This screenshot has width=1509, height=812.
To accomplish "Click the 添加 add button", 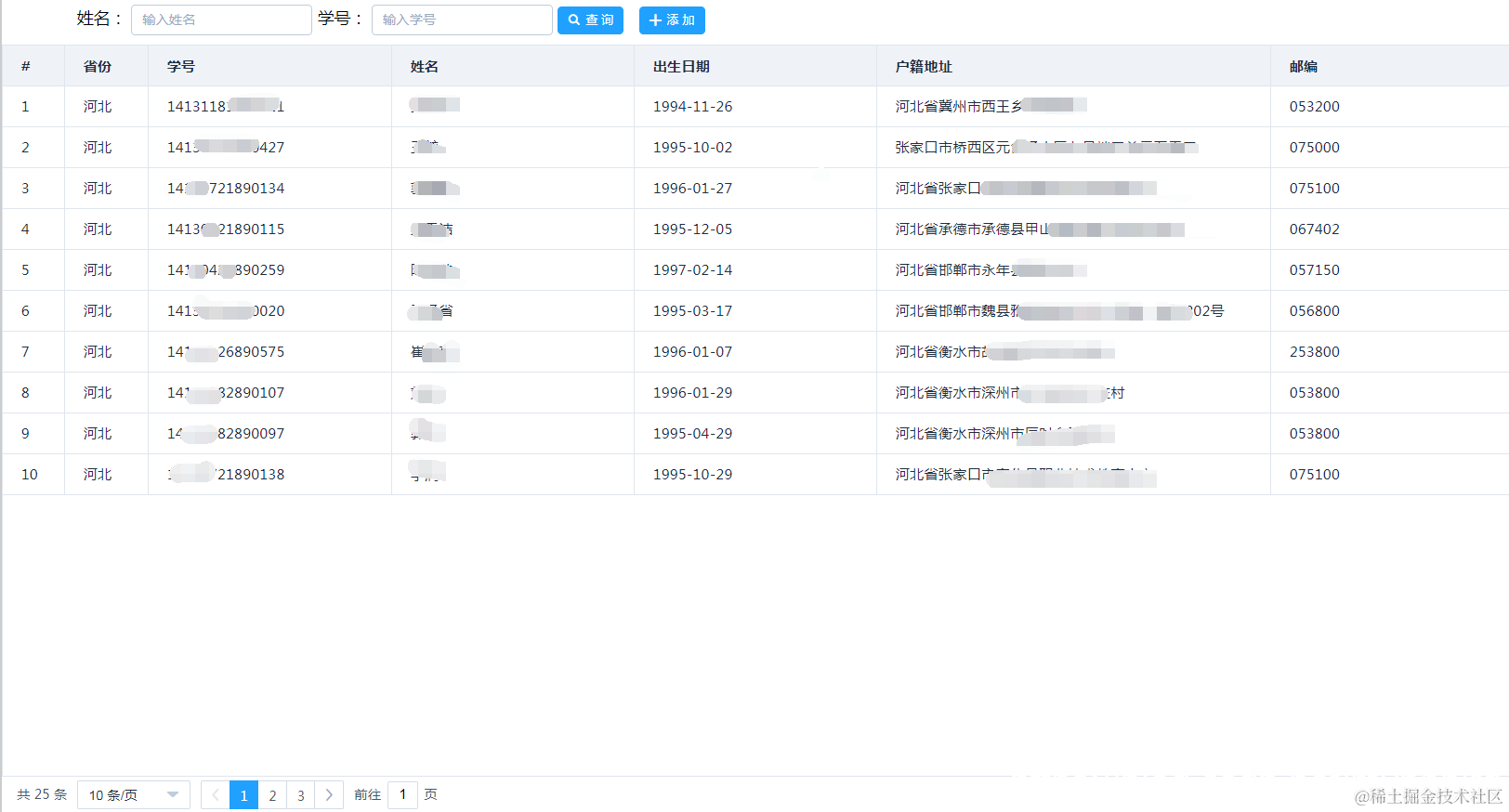I will tap(672, 20).
